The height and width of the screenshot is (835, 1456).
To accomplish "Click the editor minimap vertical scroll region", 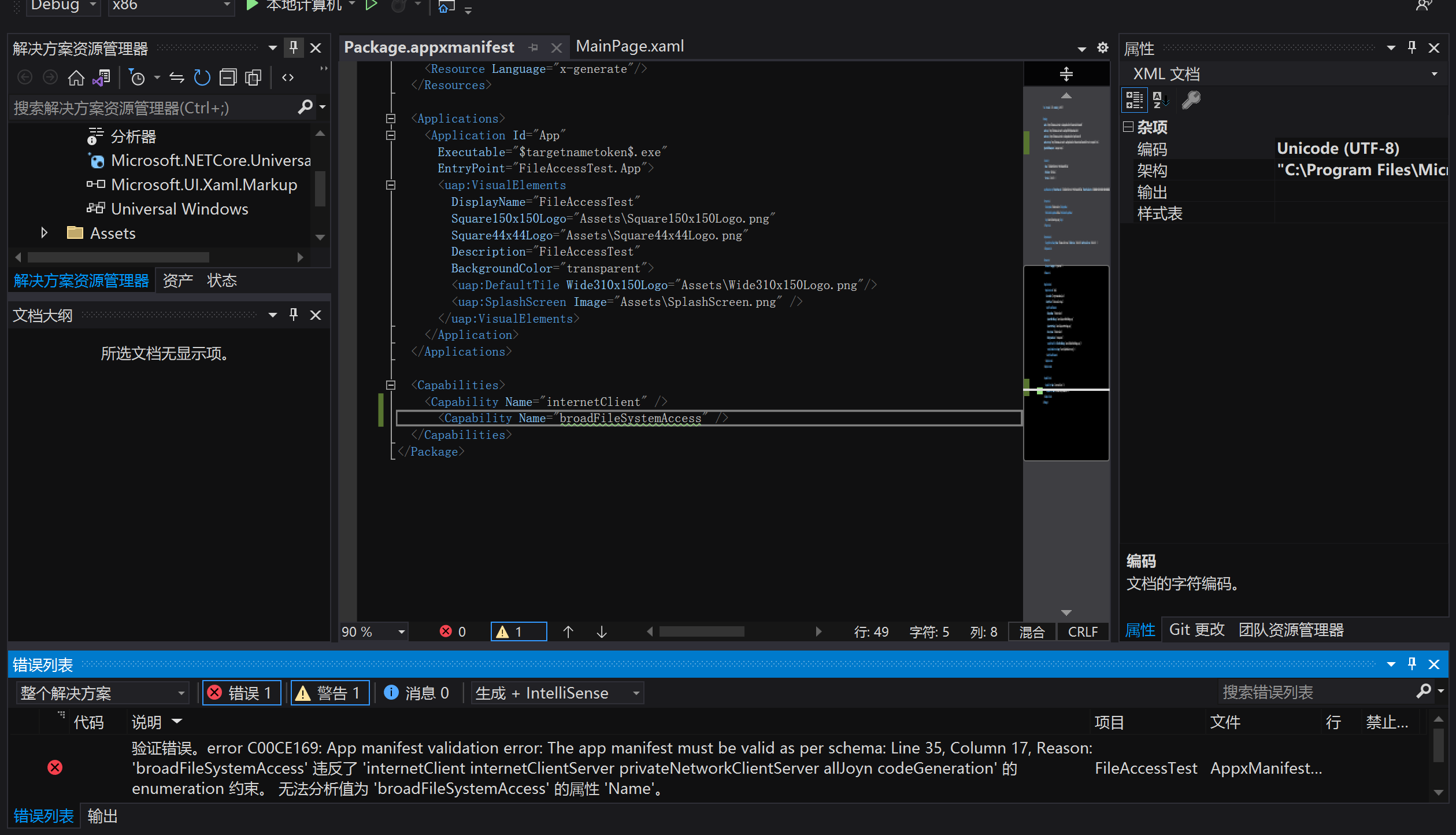I will (1066, 353).
